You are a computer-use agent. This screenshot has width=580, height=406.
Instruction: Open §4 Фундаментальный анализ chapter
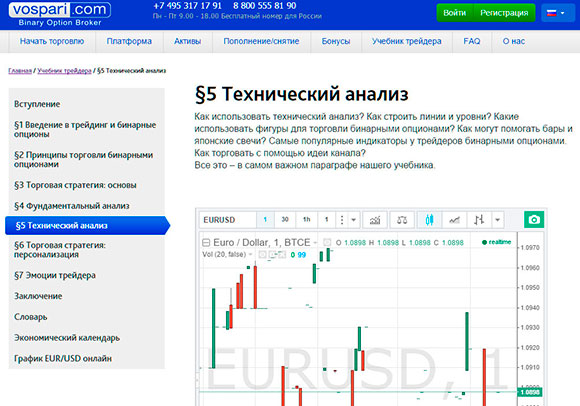tap(72, 206)
